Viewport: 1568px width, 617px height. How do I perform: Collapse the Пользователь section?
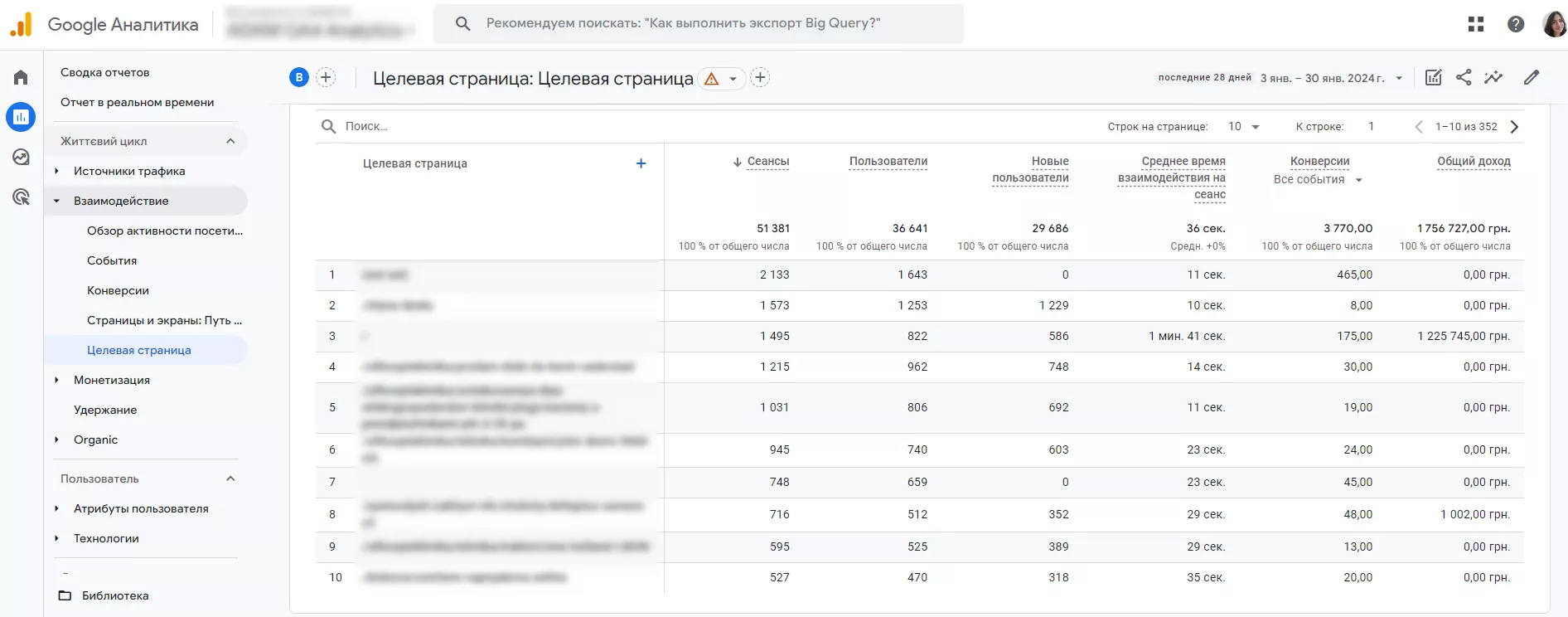[x=230, y=479]
